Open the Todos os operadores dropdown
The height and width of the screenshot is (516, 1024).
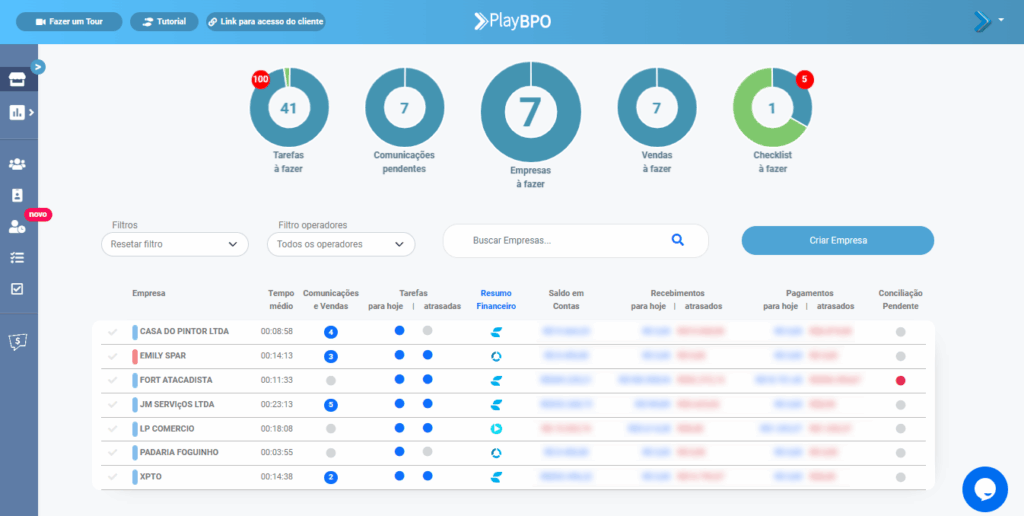(341, 244)
